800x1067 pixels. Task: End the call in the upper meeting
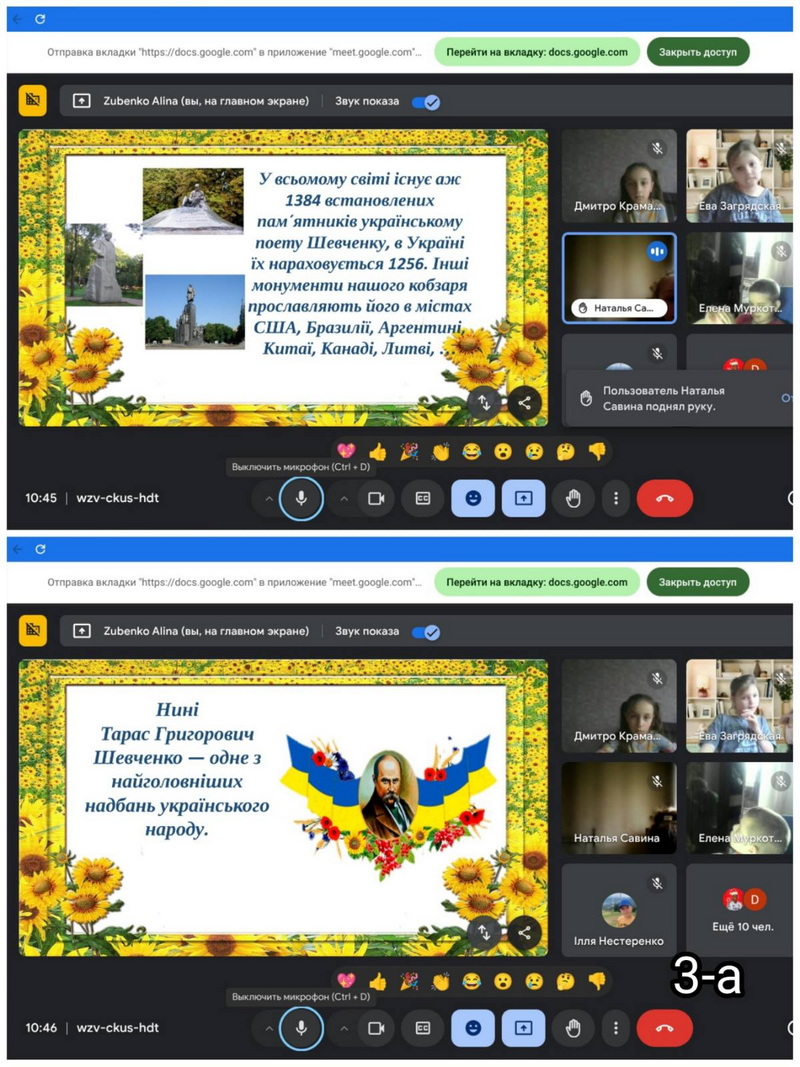pyautogui.click(x=664, y=498)
